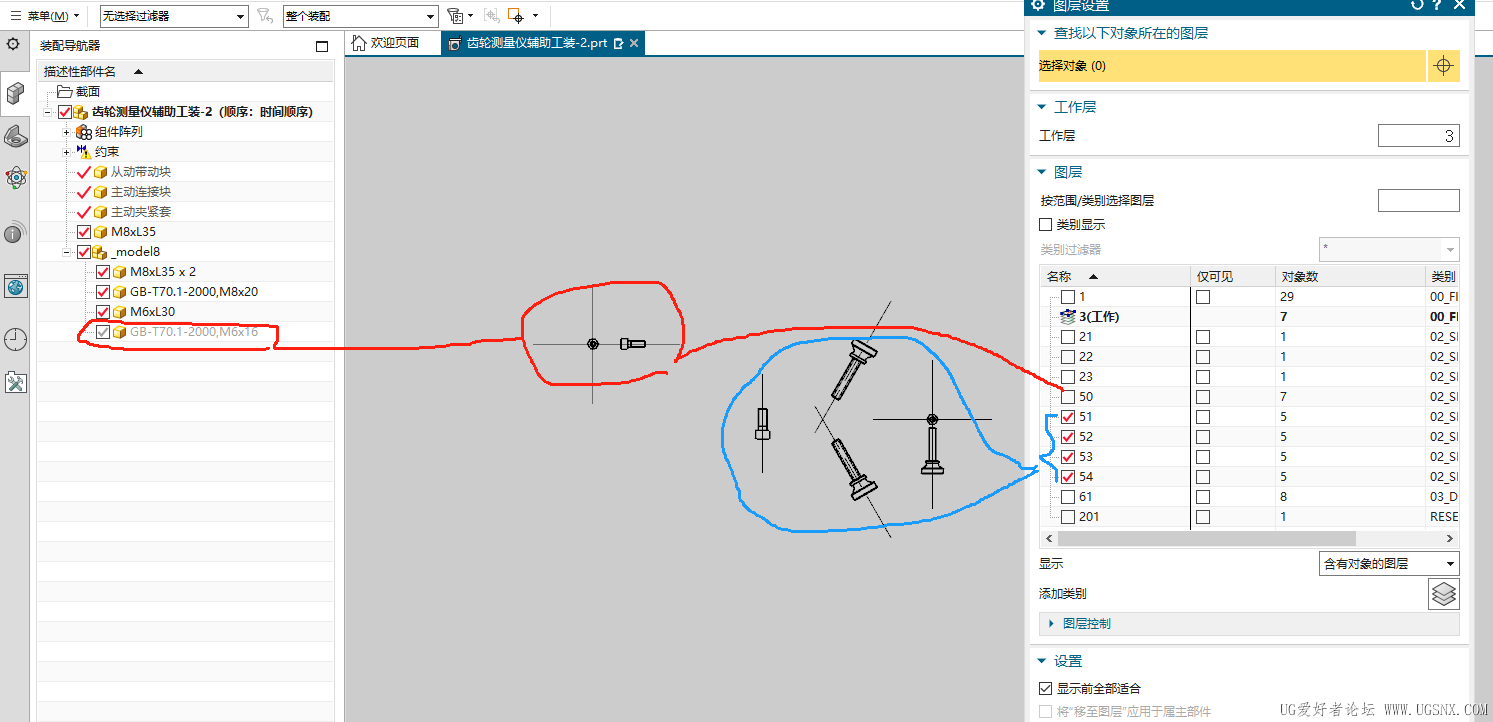Screen dimensions: 1493x722
Task: Click the 工作层 number input field
Action: pyautogui.click(x=1418, y=136)
